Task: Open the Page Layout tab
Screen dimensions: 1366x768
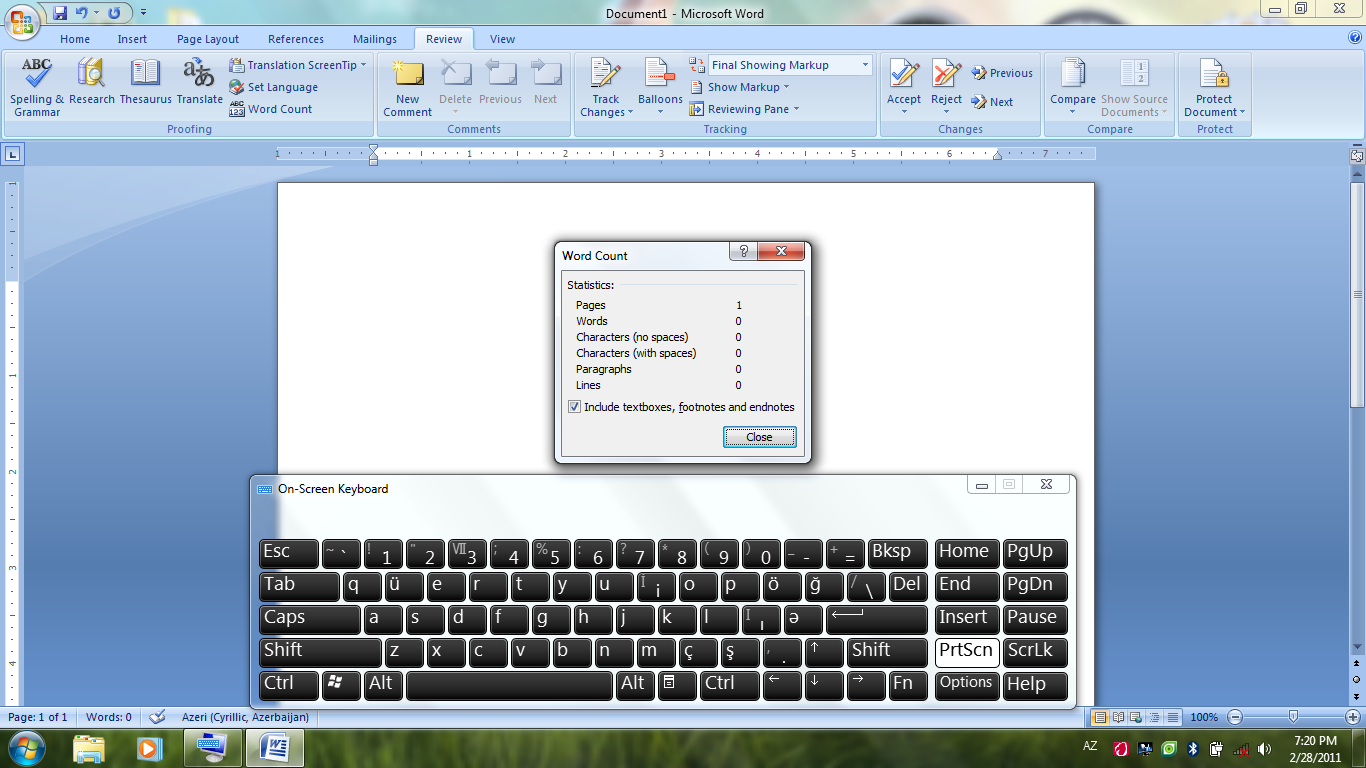Action: click(208, 39)
